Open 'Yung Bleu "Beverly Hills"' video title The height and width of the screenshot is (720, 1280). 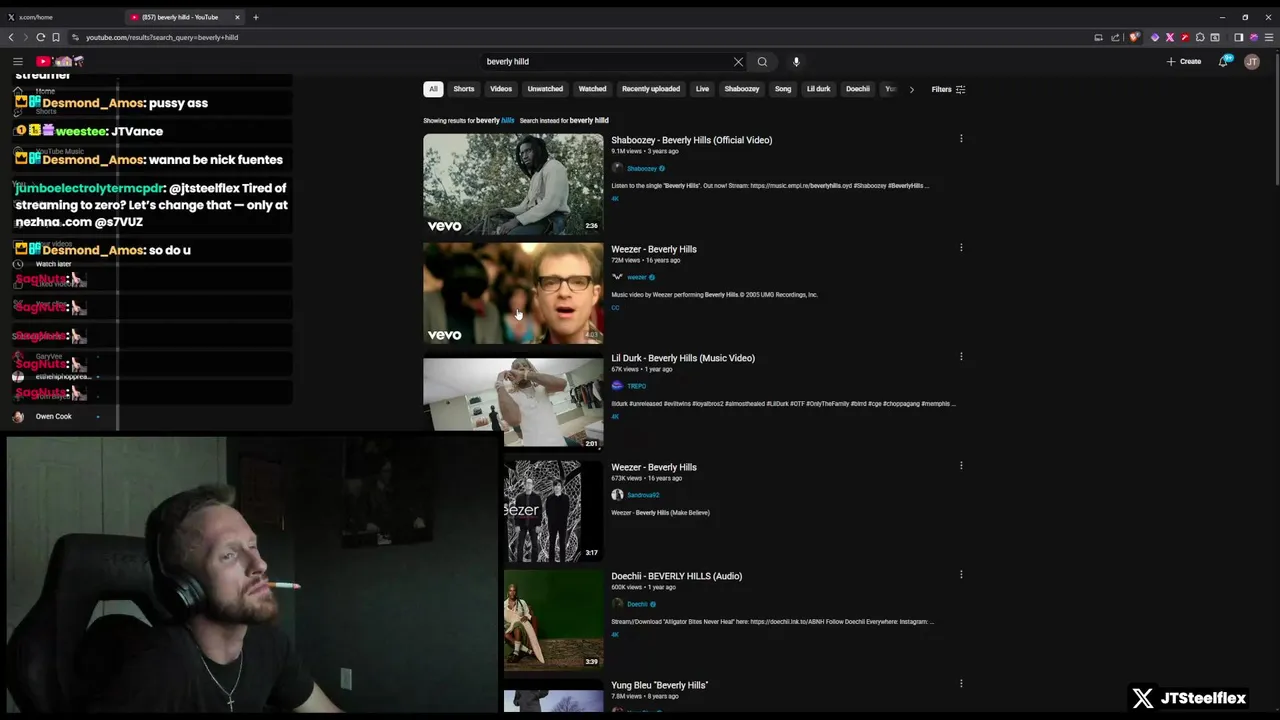click(x=660, y=685)
